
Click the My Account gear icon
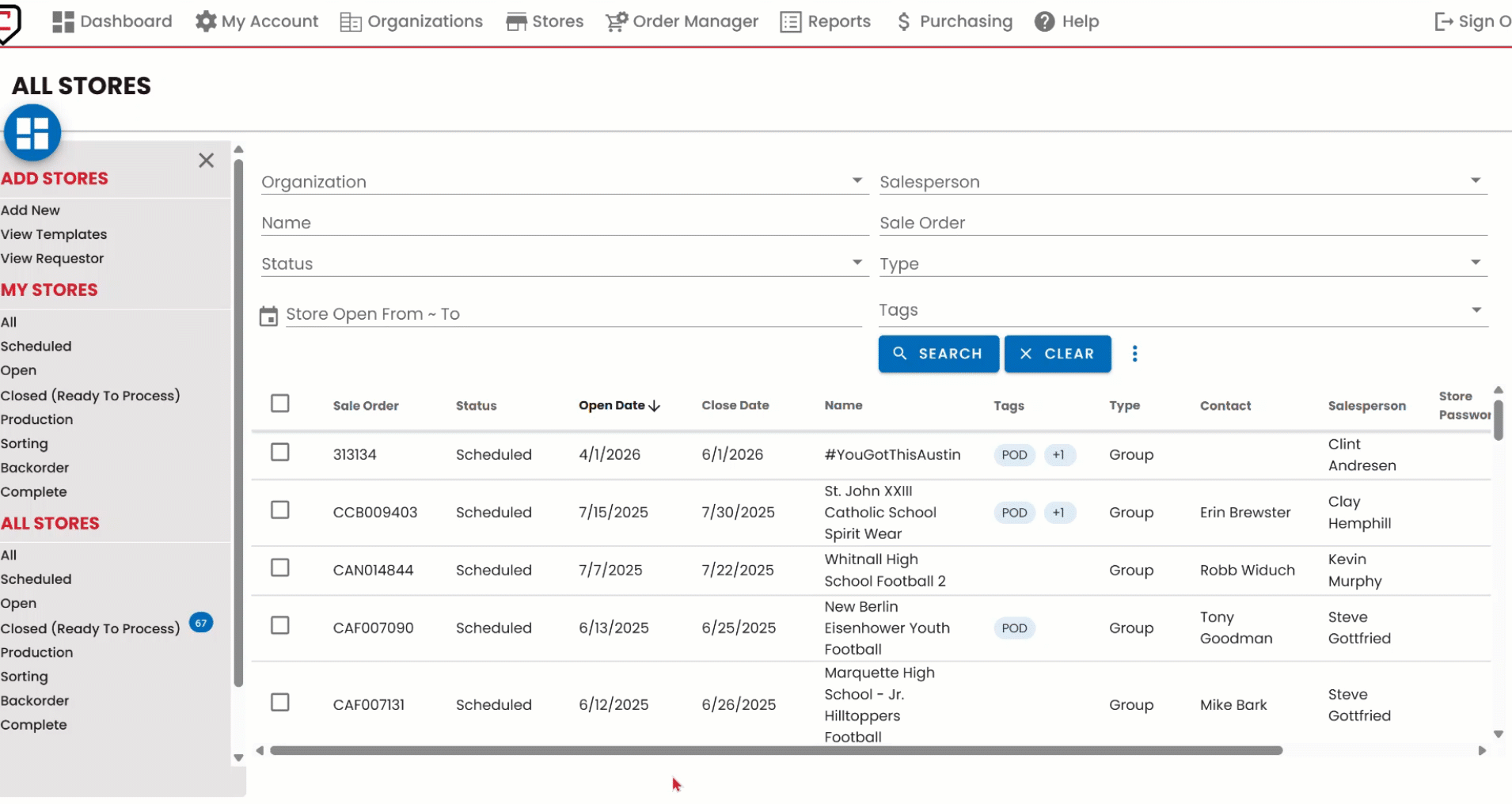coord(206,22)
